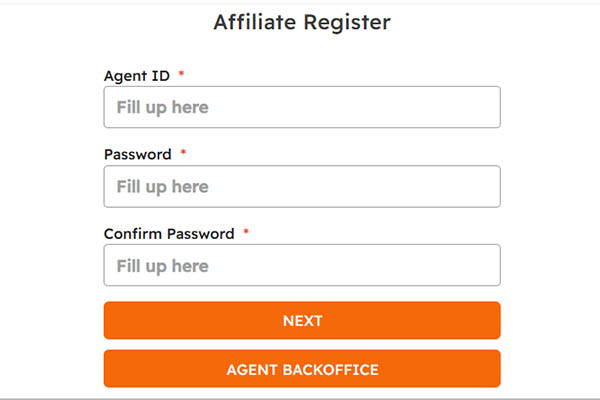Click the red asterisk next to Password
Screen dimensions: 600x400
(183, 154)
